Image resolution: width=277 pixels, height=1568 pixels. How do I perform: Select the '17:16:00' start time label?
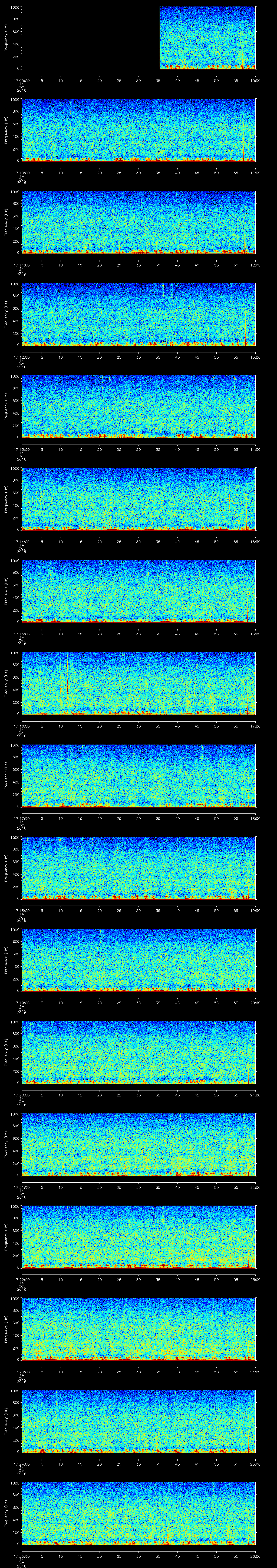pyautogui.click(x=21, y=726)
